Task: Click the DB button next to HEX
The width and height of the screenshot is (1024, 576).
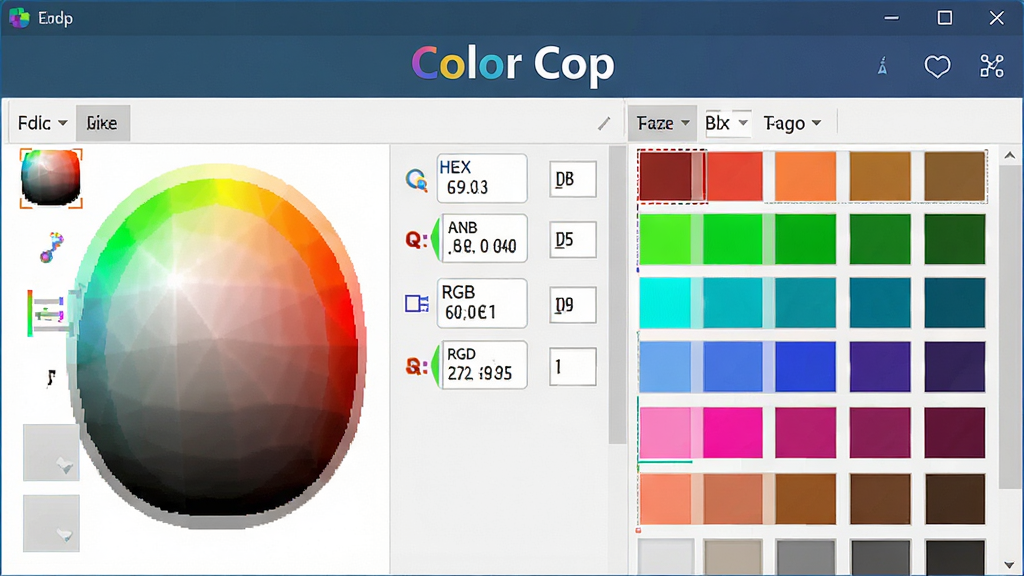Action: coord(573,179)
